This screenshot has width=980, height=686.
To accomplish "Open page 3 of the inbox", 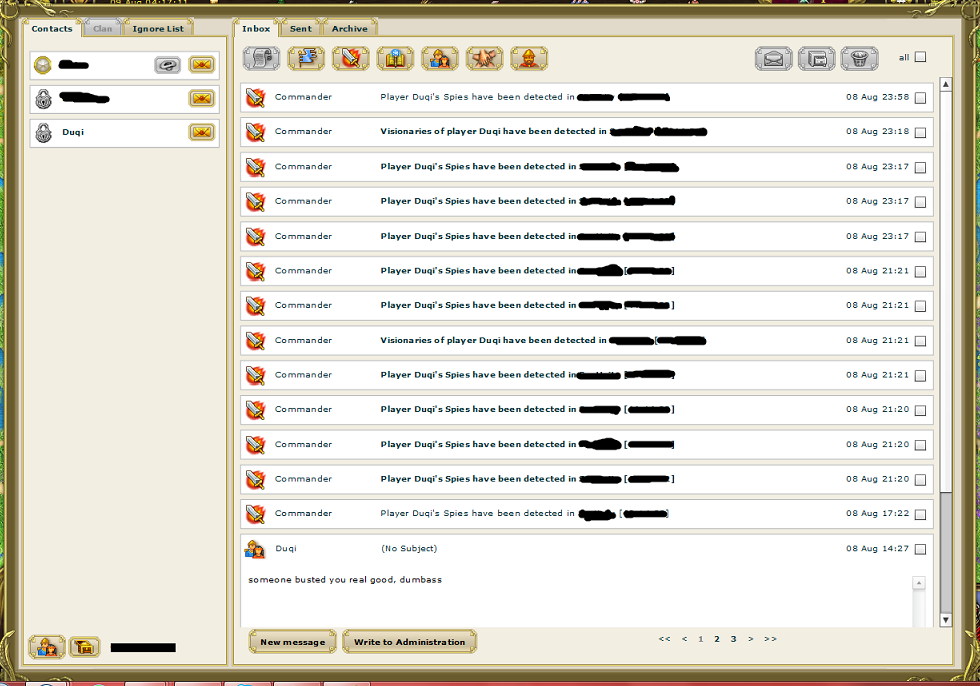I will [x=733, y=639].
